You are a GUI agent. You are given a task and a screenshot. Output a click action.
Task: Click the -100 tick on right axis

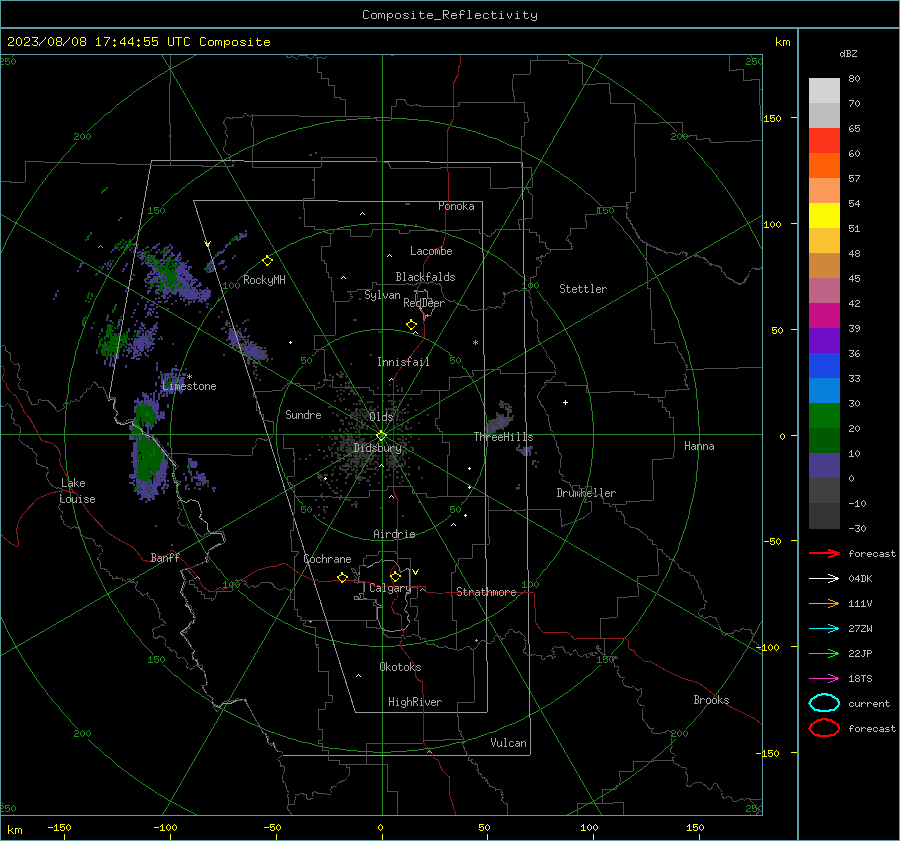coord(767,647)
